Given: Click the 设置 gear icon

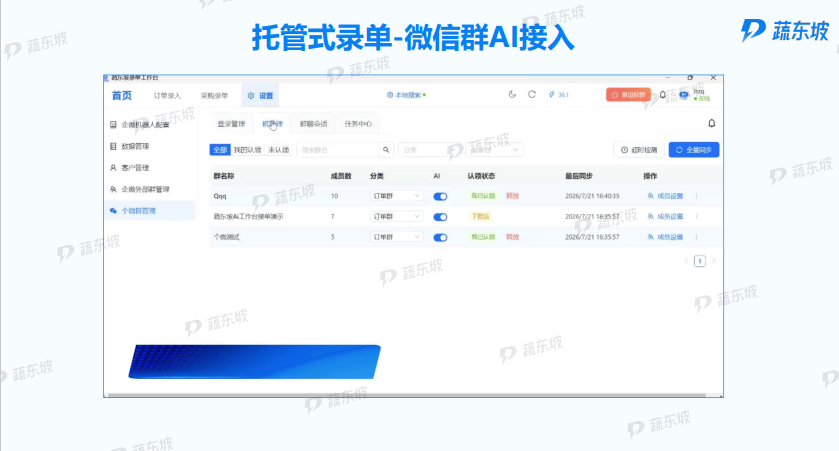Looking at the screenshot, I should (x=251, y=96).
